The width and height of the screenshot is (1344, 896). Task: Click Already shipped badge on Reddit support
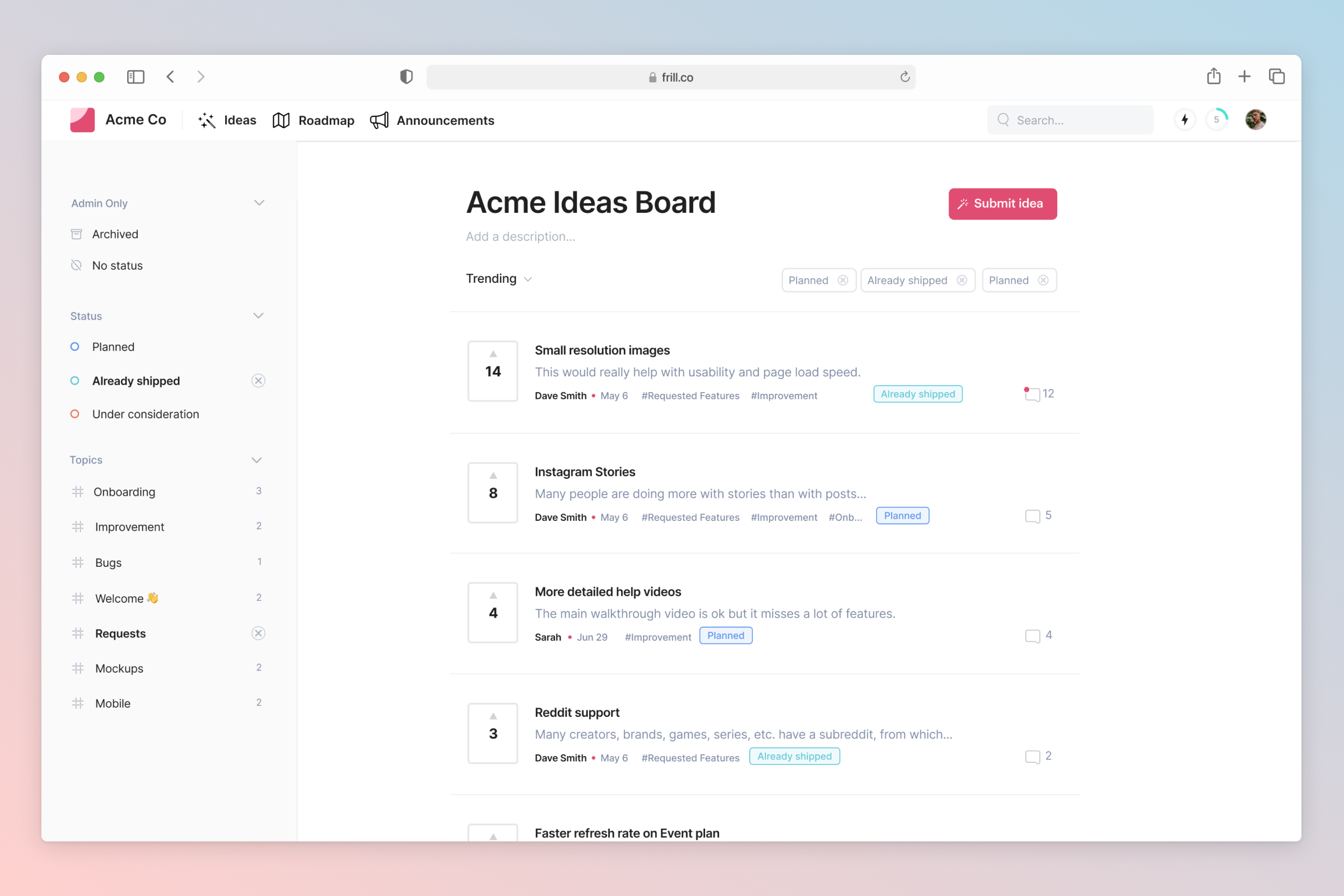click(794, 756)
